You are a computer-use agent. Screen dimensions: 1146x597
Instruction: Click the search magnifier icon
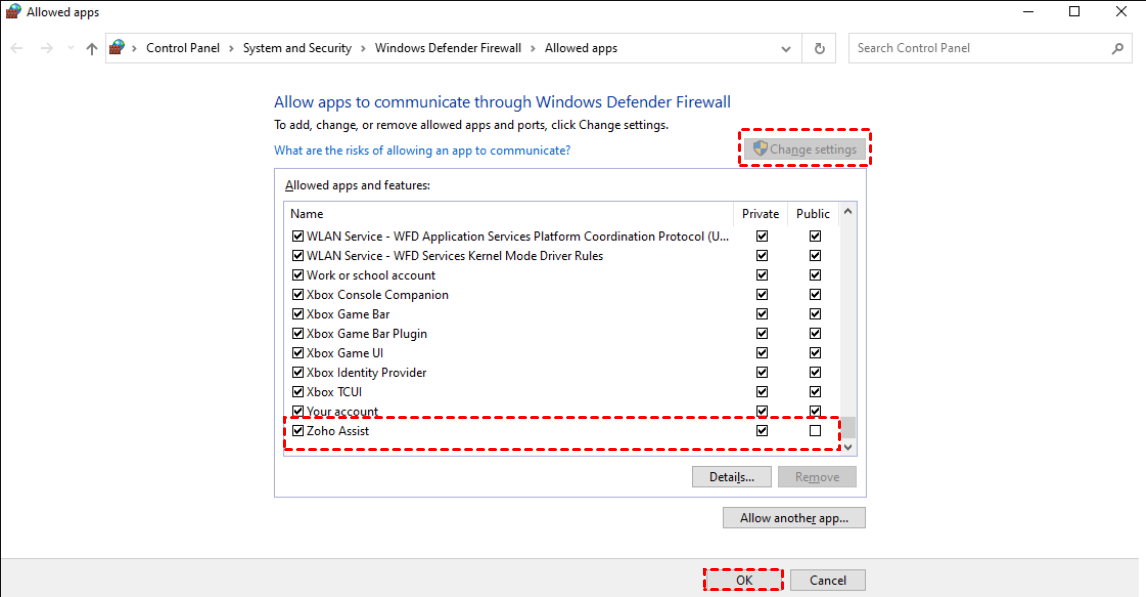(x=1118, y=48)
